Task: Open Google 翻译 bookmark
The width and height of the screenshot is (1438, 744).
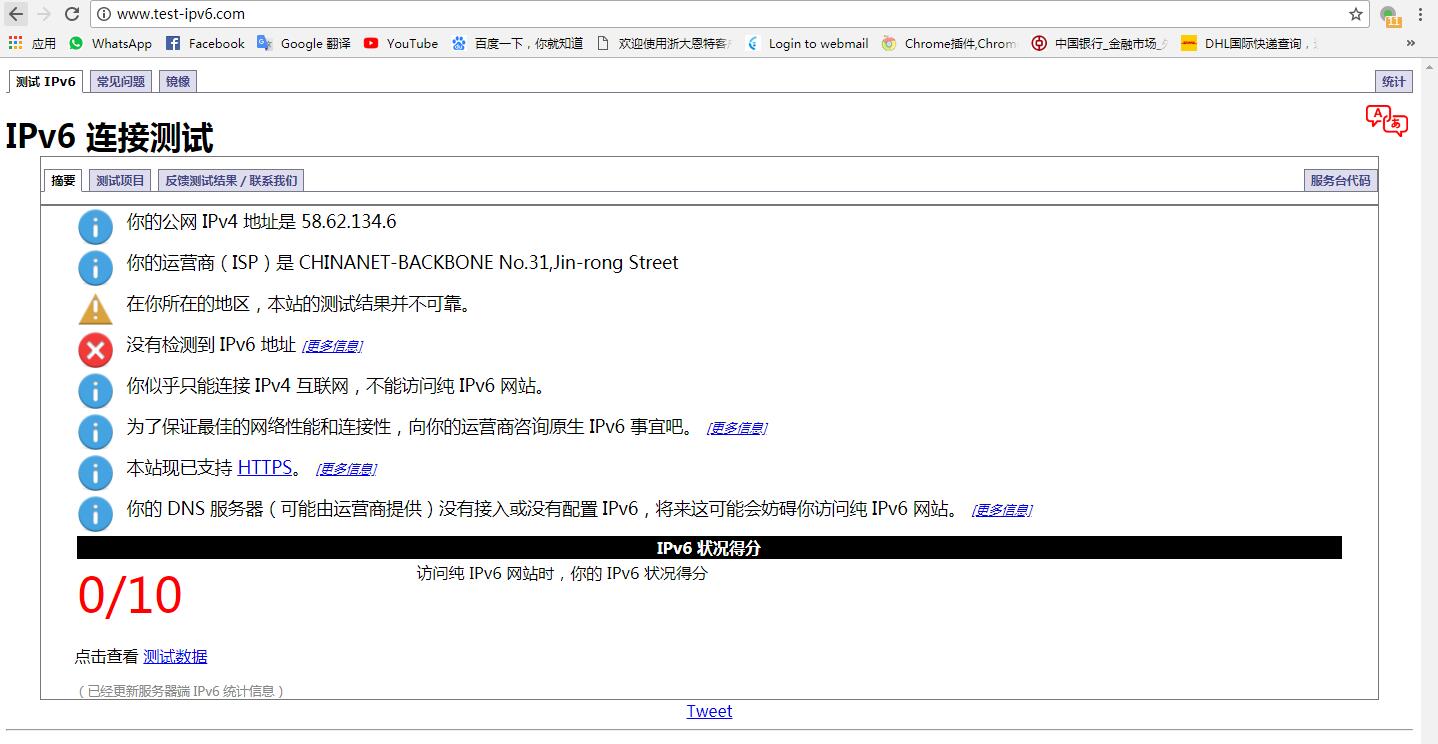Action: pyautogui.click(x=299, y=43)
